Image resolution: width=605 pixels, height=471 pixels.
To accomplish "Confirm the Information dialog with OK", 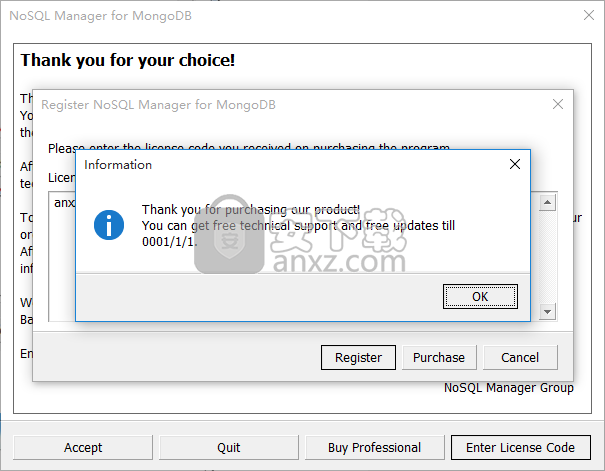I will click(480, 296).
